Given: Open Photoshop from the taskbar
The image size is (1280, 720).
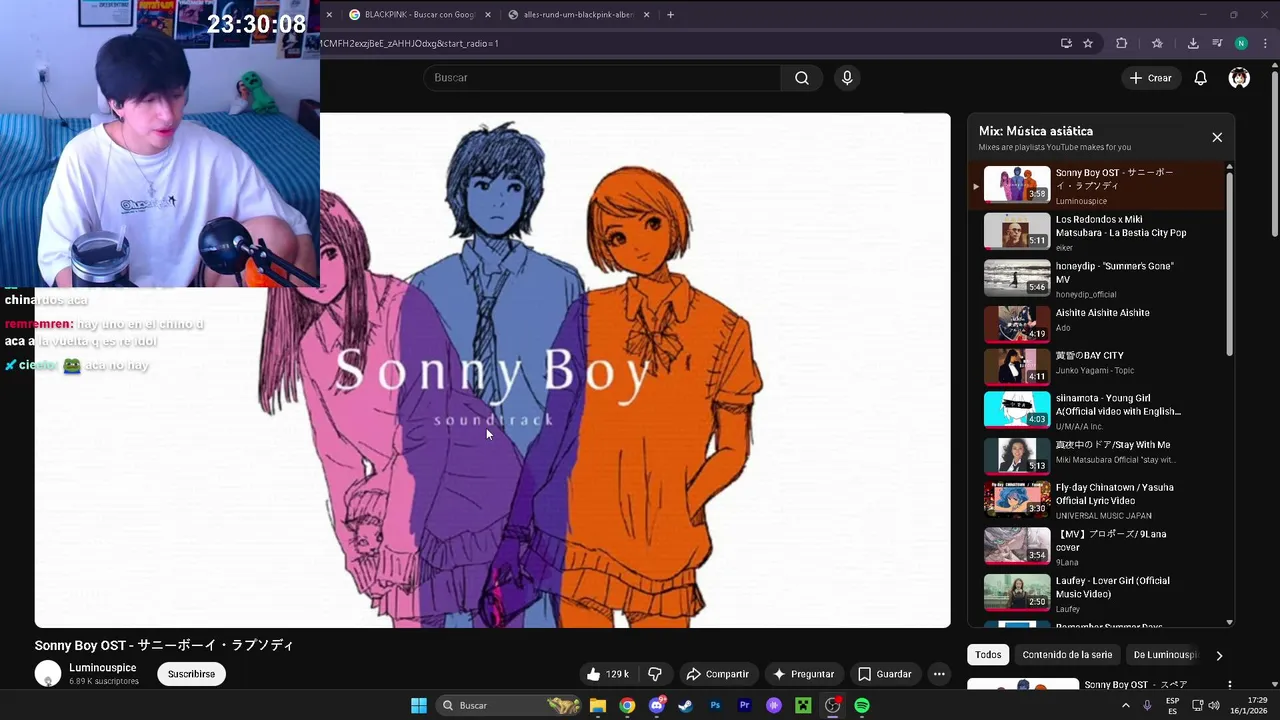Looking at the screenshot, I should tap(715, 705).
